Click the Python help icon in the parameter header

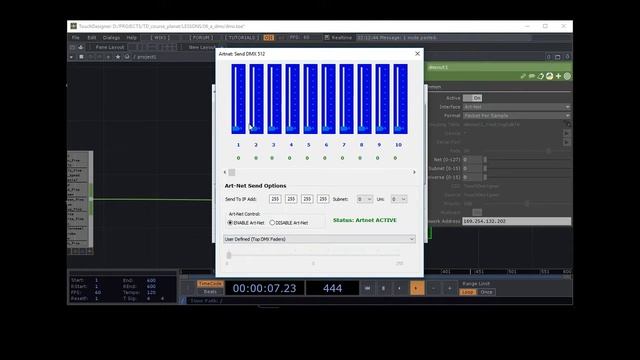tap(549, 76)
